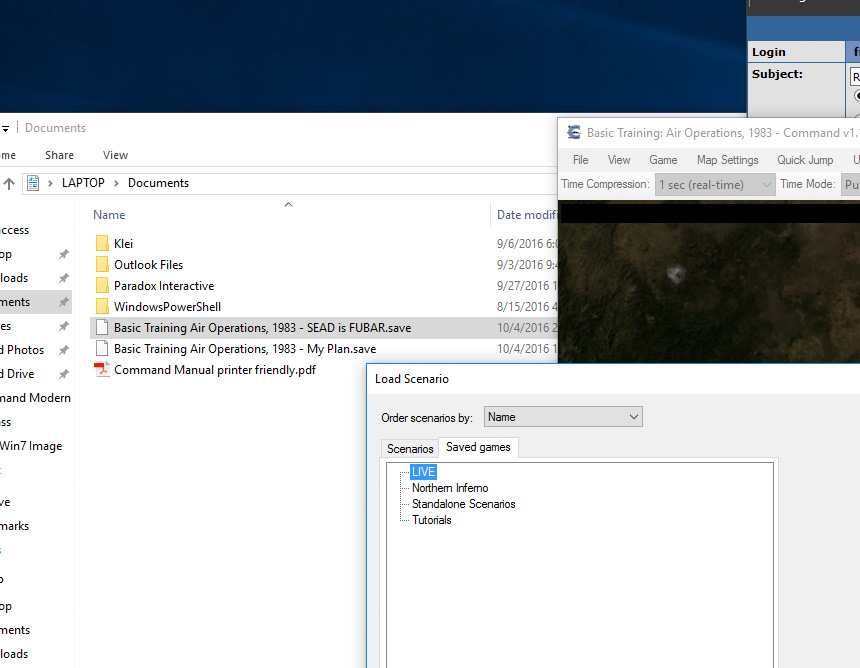The height and width of the screenshot is (668, 860).
Task: Switch to the Scenarios tab
Action: (410, 449)
